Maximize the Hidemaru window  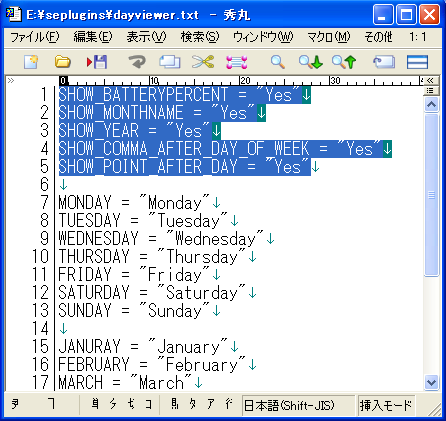406,15
